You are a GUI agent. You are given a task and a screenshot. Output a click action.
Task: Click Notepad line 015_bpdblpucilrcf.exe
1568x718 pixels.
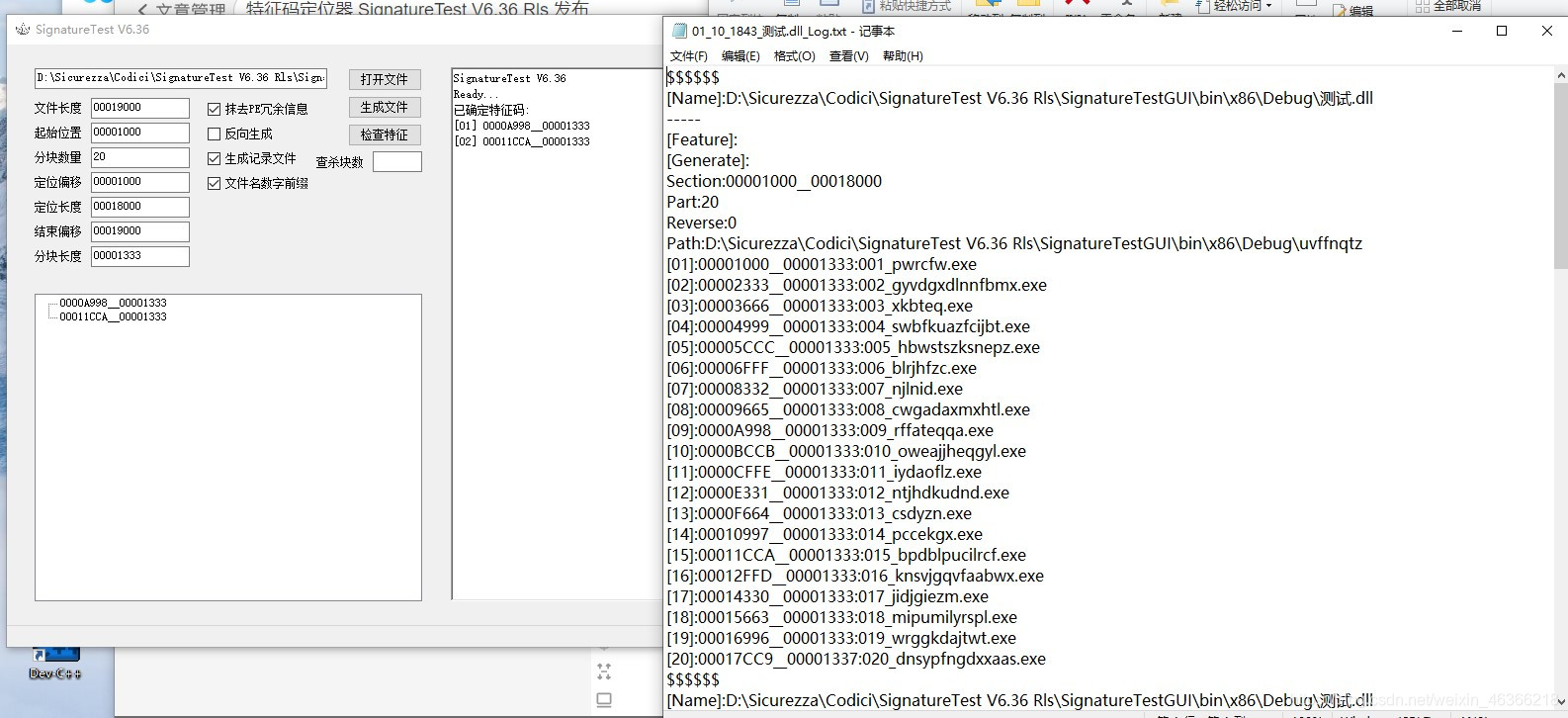846,555
